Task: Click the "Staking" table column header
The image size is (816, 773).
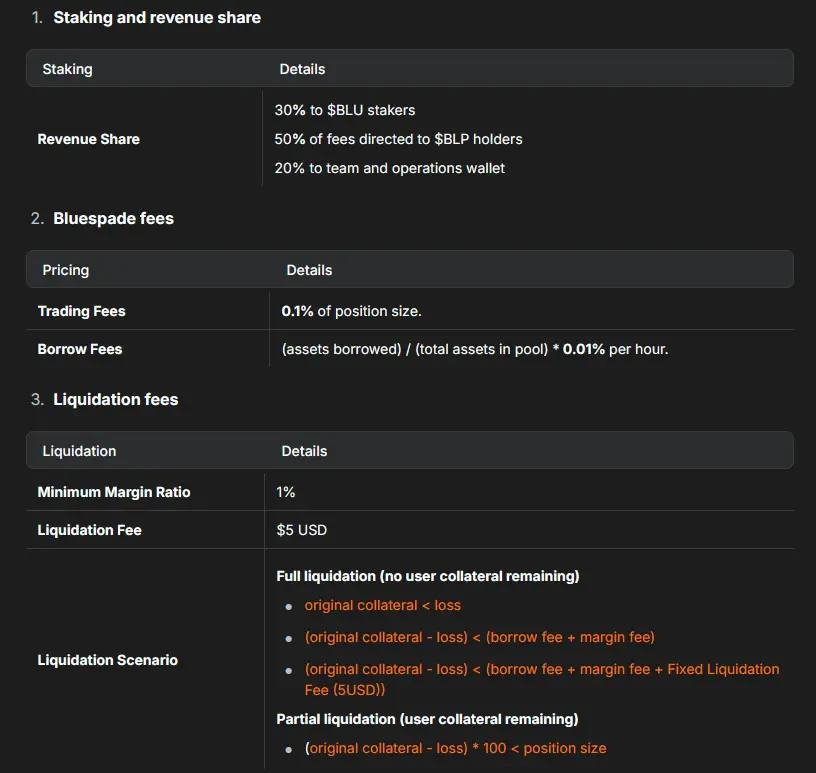Action: (67, 69)
